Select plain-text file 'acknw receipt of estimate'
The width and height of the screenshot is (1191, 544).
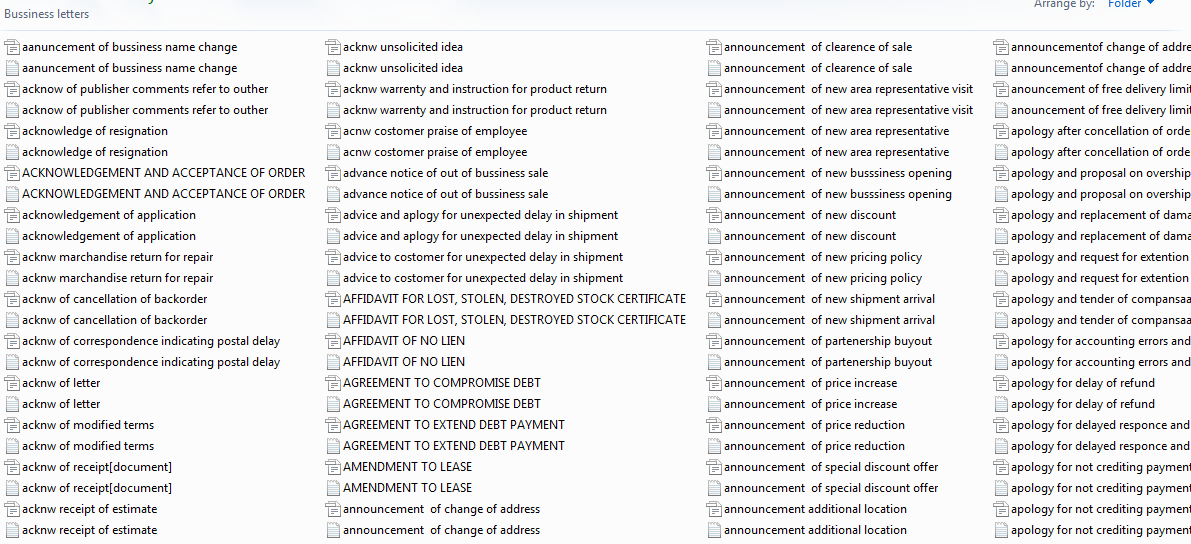click(89, 530)
